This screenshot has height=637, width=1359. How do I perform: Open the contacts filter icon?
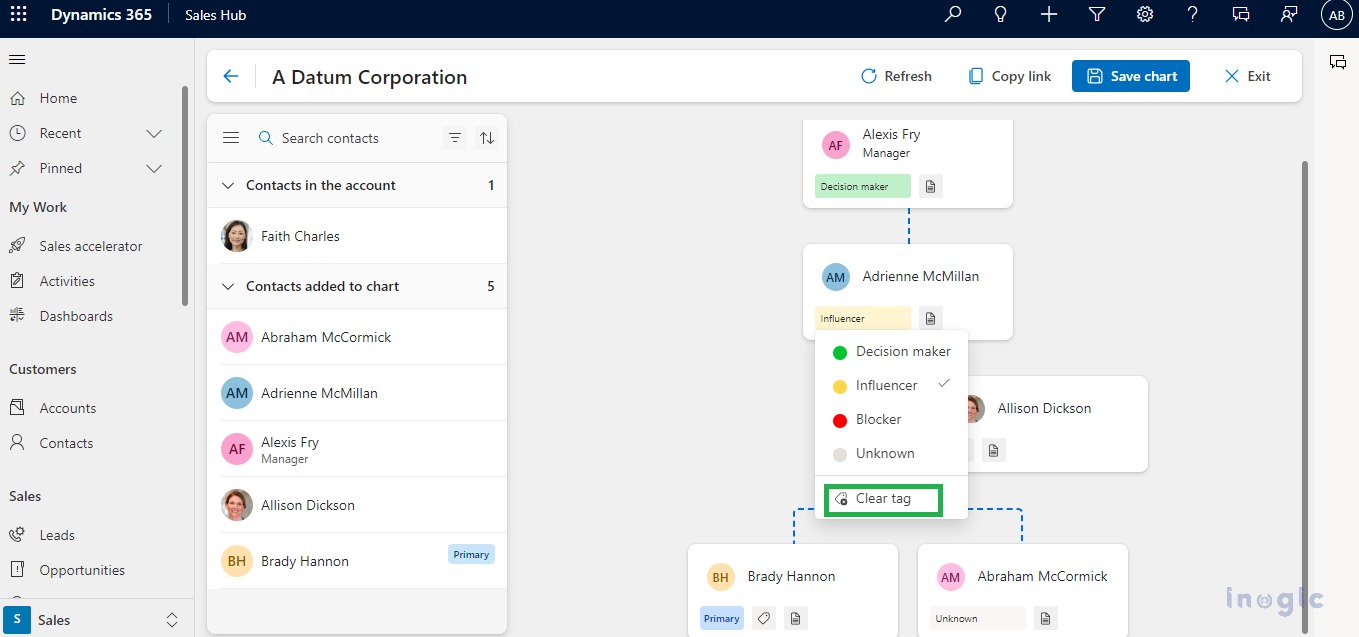(455, 138)
